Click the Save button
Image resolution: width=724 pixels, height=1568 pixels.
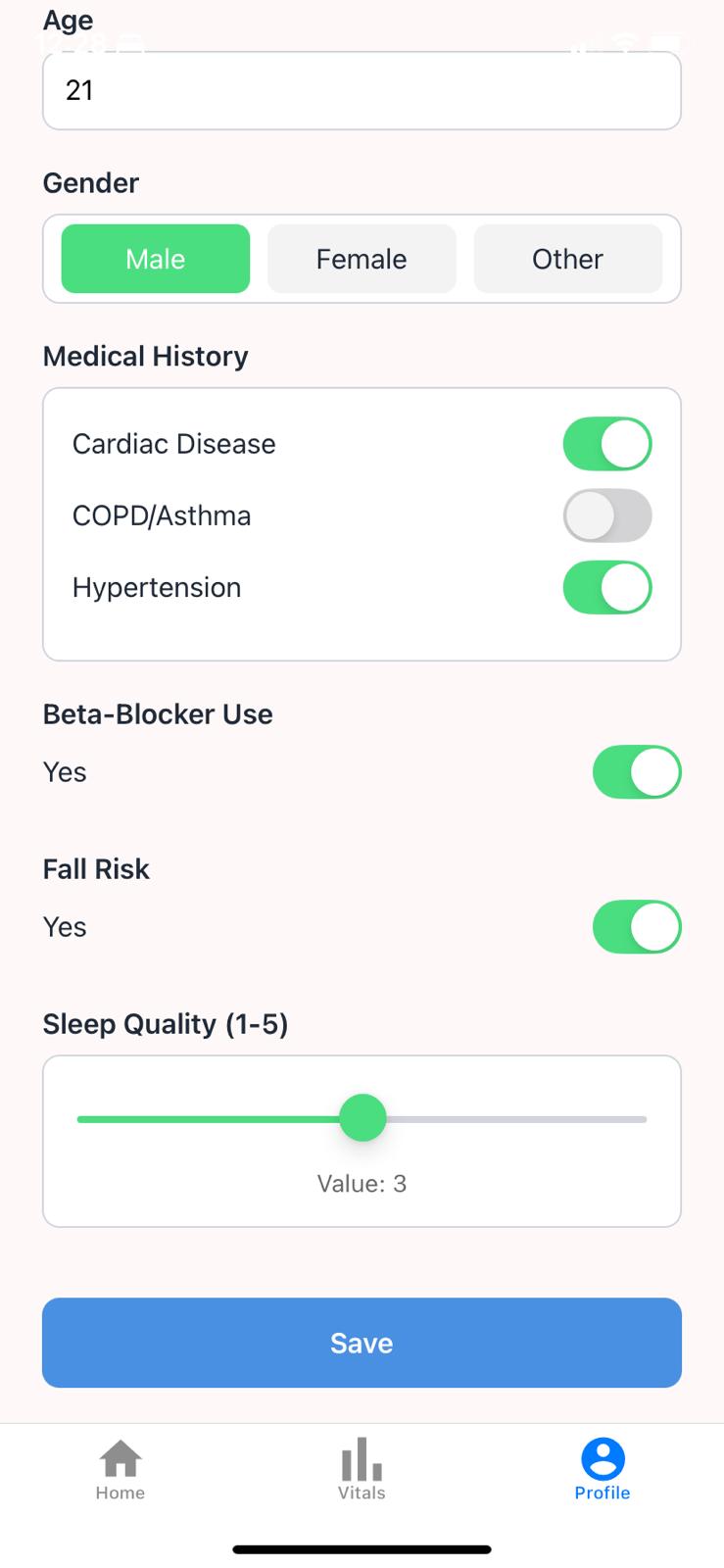point(362,1343)
